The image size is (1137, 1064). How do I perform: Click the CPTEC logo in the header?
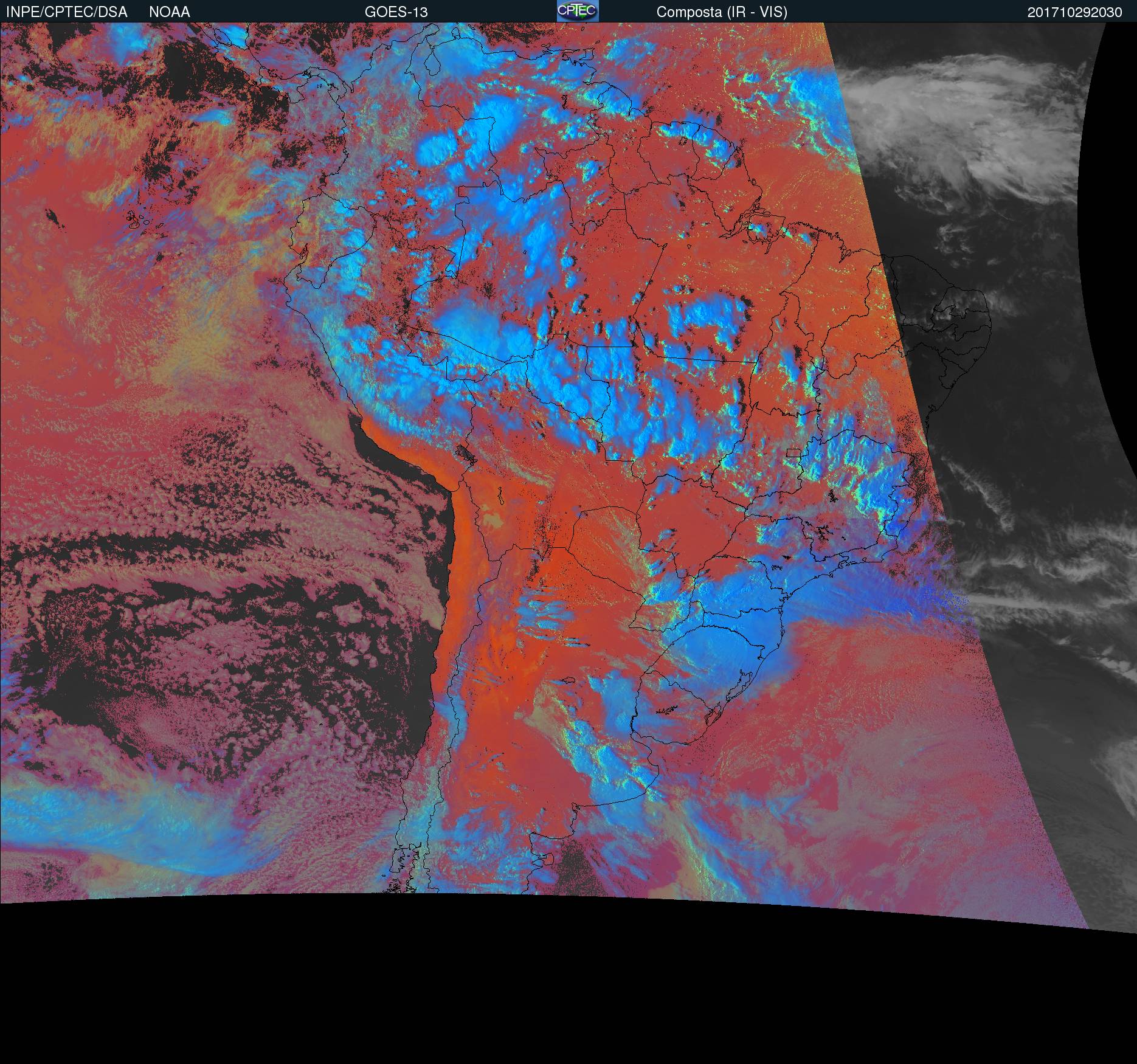[x=578, y=12]
